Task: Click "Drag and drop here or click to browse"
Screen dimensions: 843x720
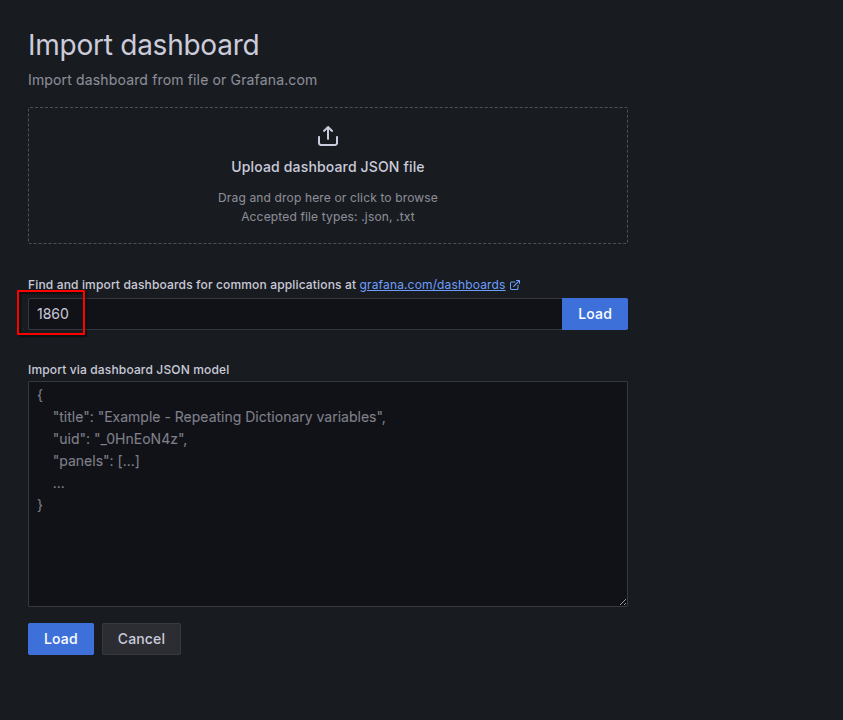Action: [327, 198]
